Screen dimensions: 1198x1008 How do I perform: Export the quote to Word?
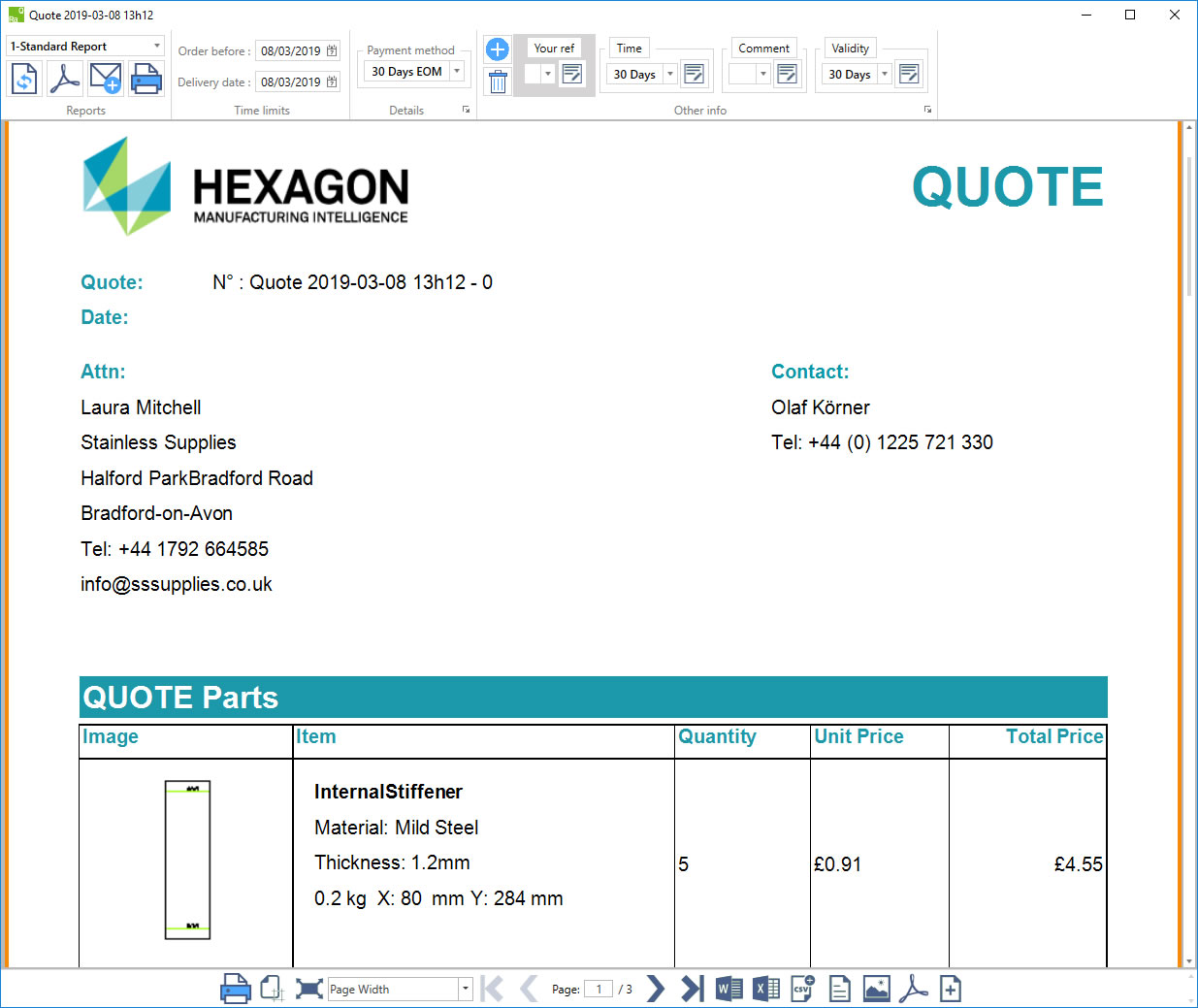pos(729,989)
